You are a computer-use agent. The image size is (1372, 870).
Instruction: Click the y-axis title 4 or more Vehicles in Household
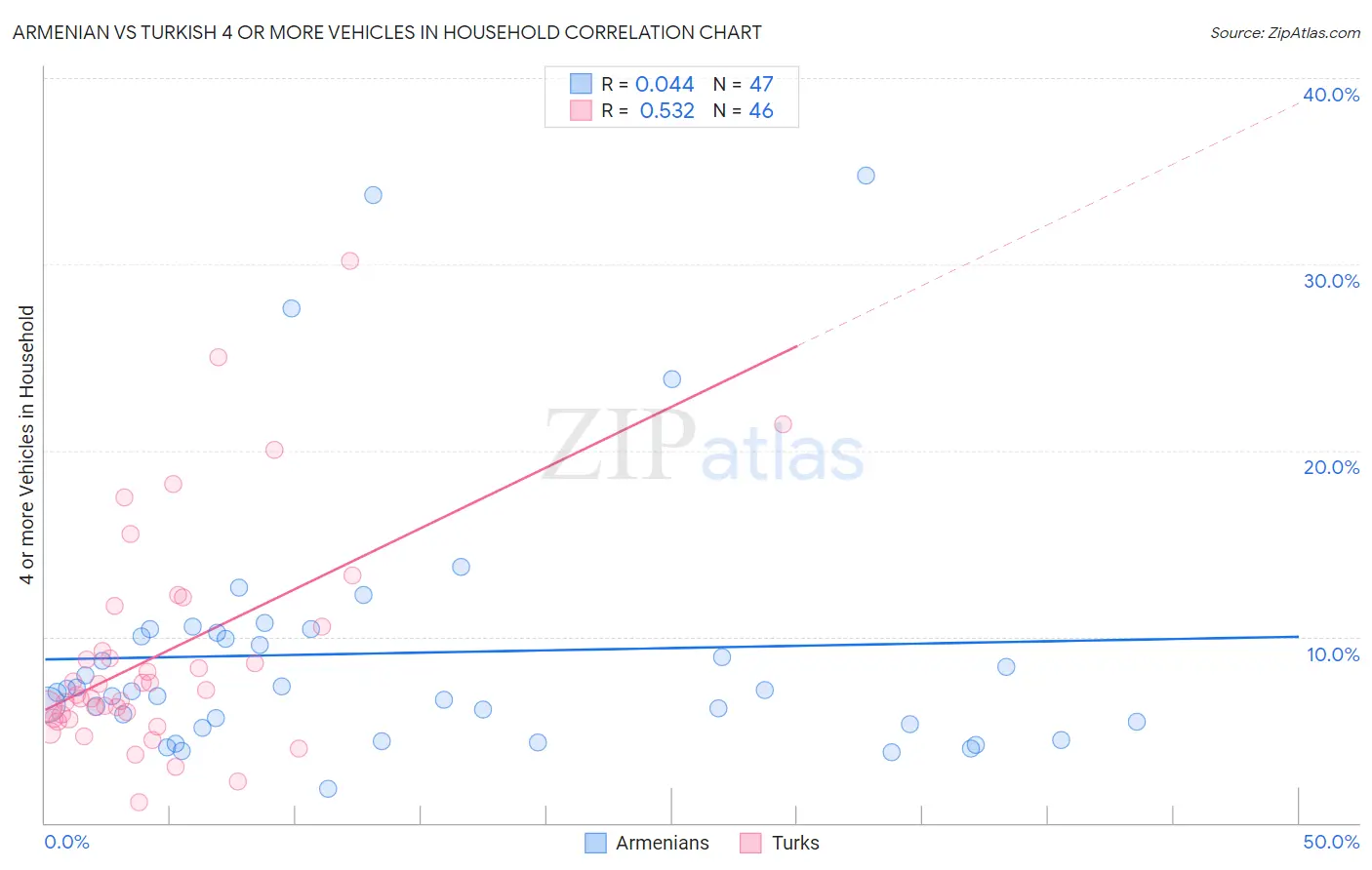tap(27, 445)
